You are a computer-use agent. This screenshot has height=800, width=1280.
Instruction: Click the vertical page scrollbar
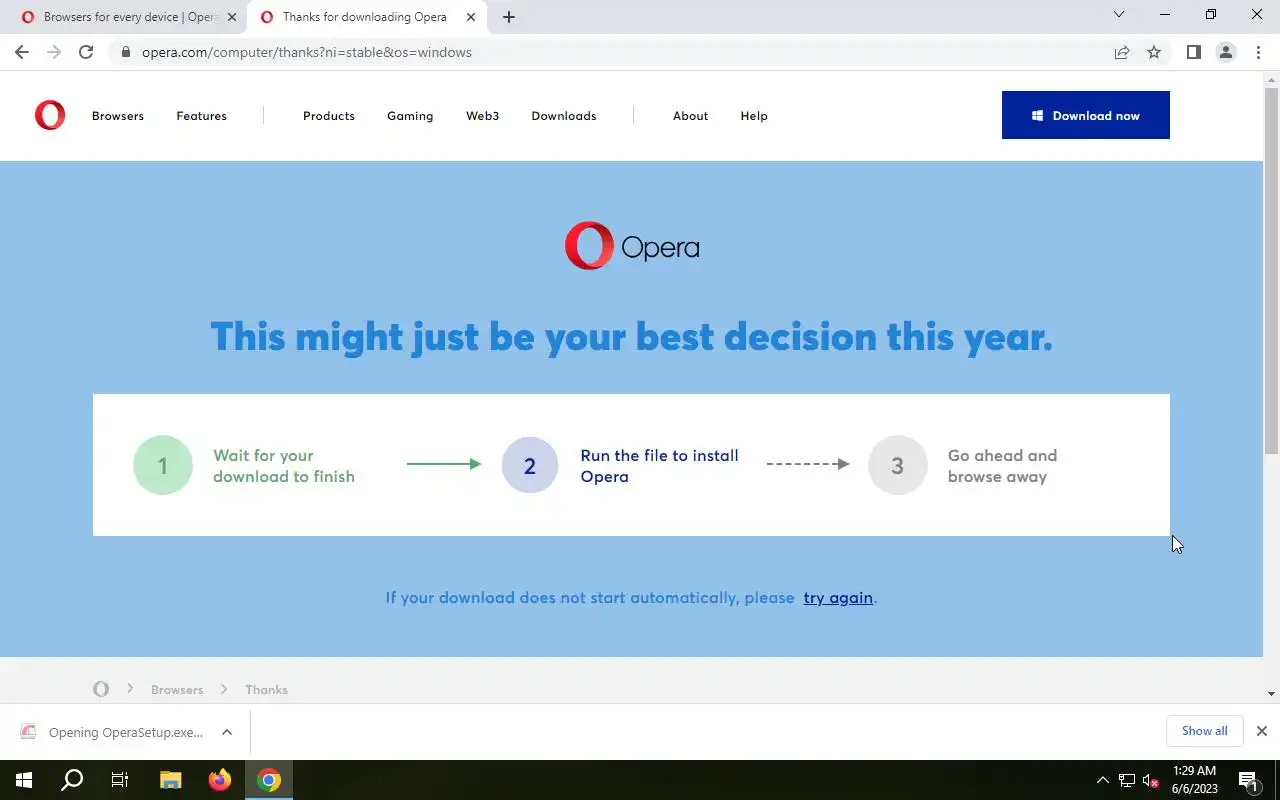coord(1271,270)
